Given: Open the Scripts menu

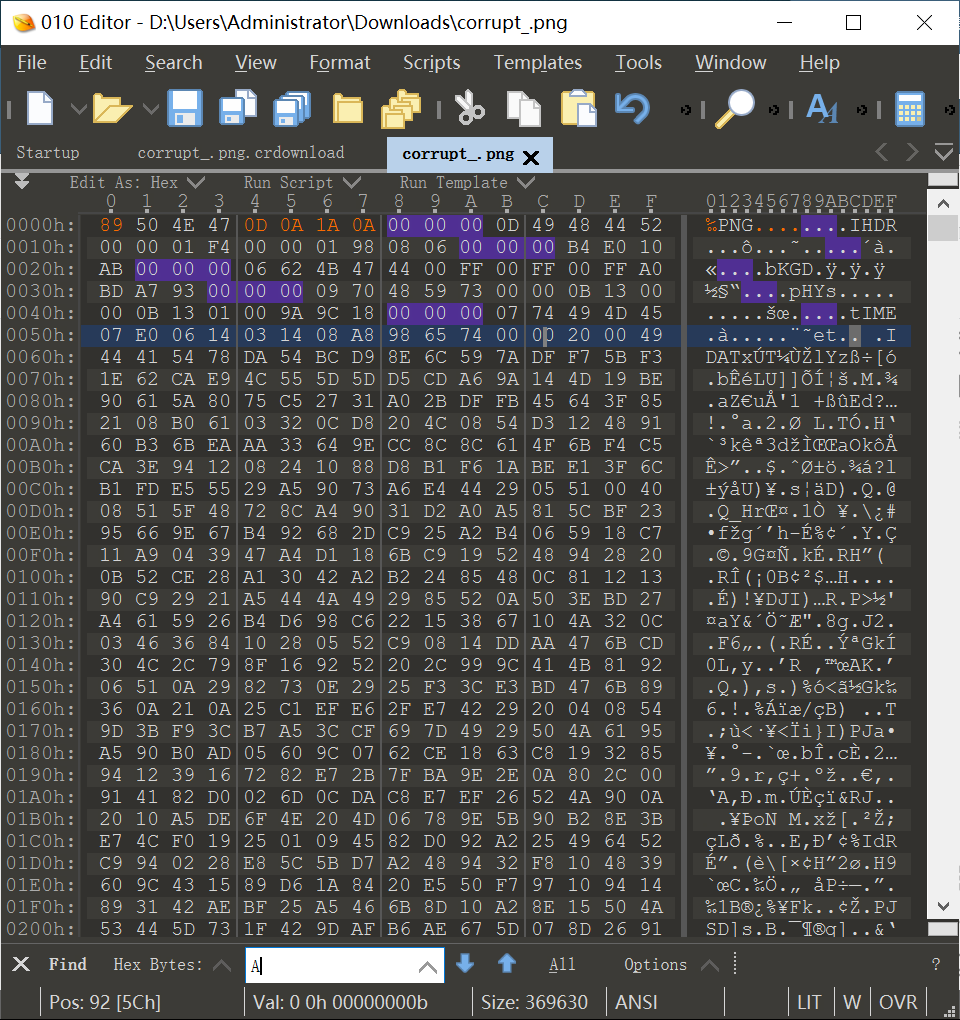Looking at the screenshot, I should (x=432, y=62).
